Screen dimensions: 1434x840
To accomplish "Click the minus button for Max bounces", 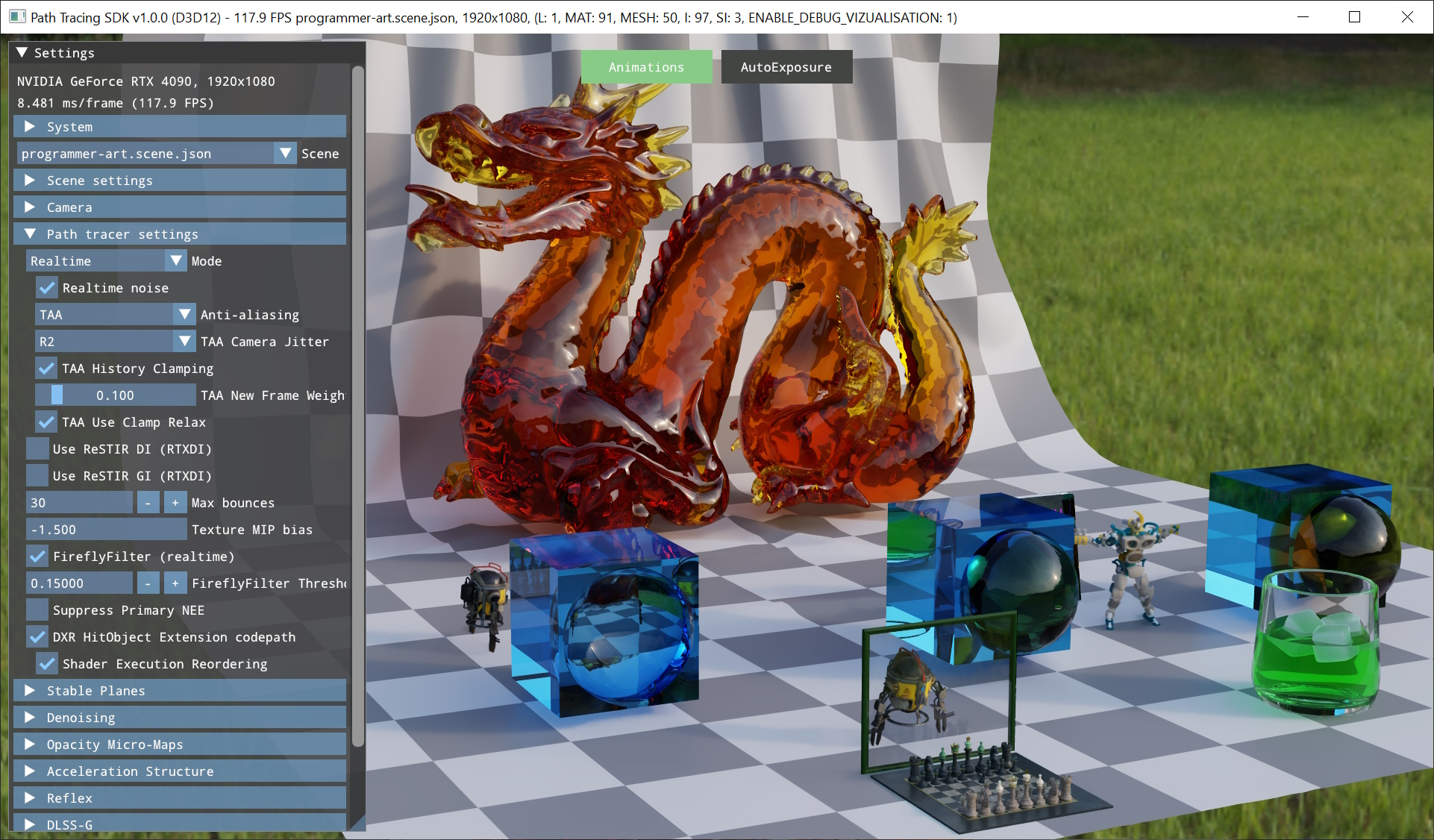I will click(148, 503).
